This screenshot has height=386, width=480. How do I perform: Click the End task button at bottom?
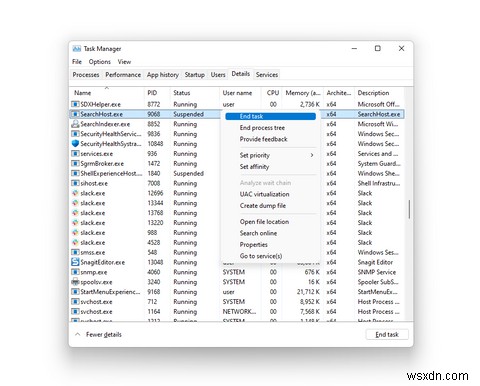pos(387,334)
